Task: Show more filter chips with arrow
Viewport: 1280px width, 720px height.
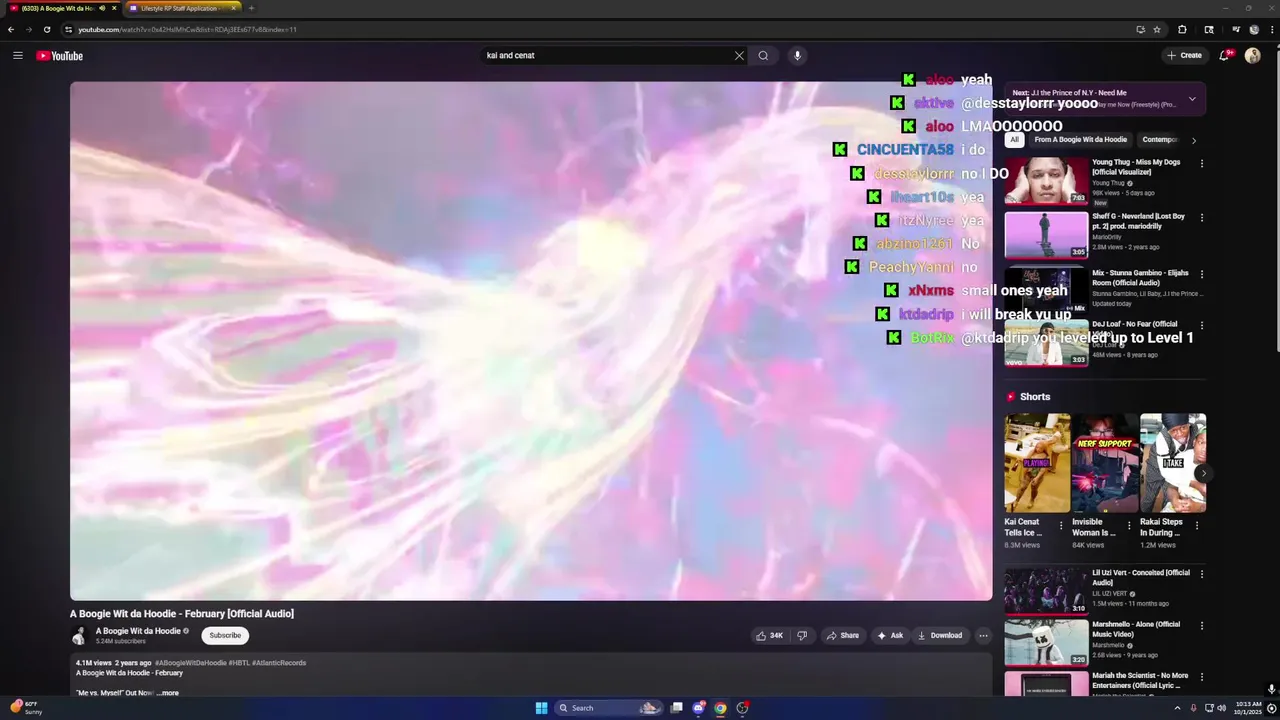Action: (1193, 141)
